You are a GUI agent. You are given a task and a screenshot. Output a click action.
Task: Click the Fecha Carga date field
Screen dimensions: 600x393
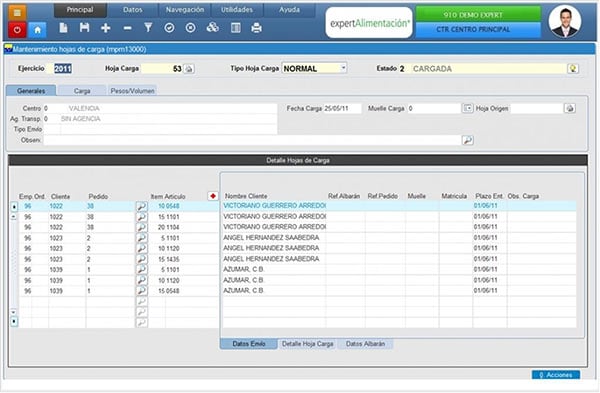click(342, 108)
